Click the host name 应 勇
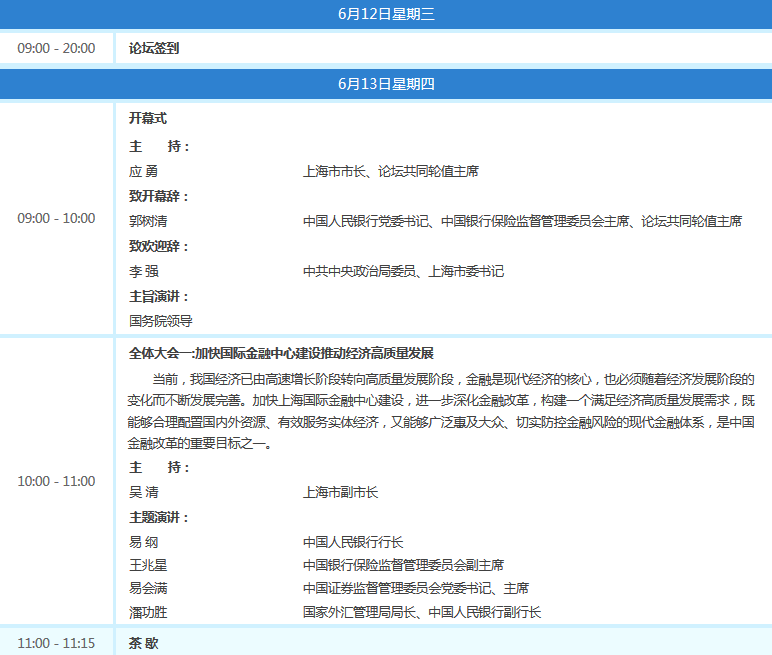Screen dimensions: 772x655 (144, 171)
